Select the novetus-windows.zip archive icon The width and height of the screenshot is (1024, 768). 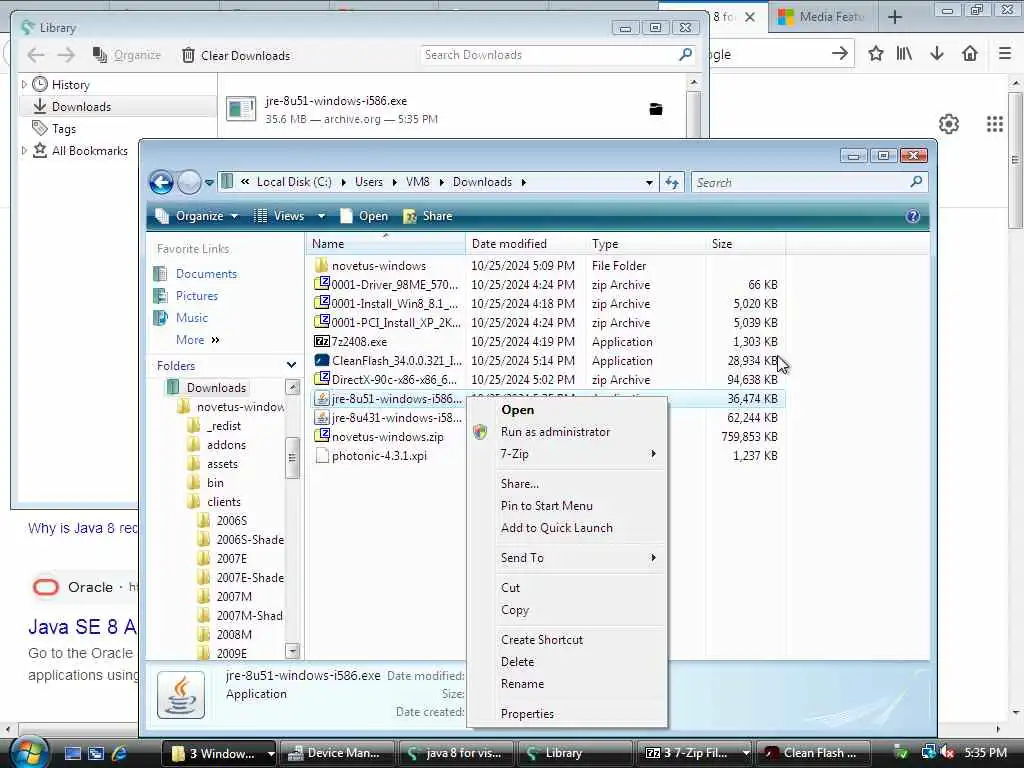pos(321,436)
